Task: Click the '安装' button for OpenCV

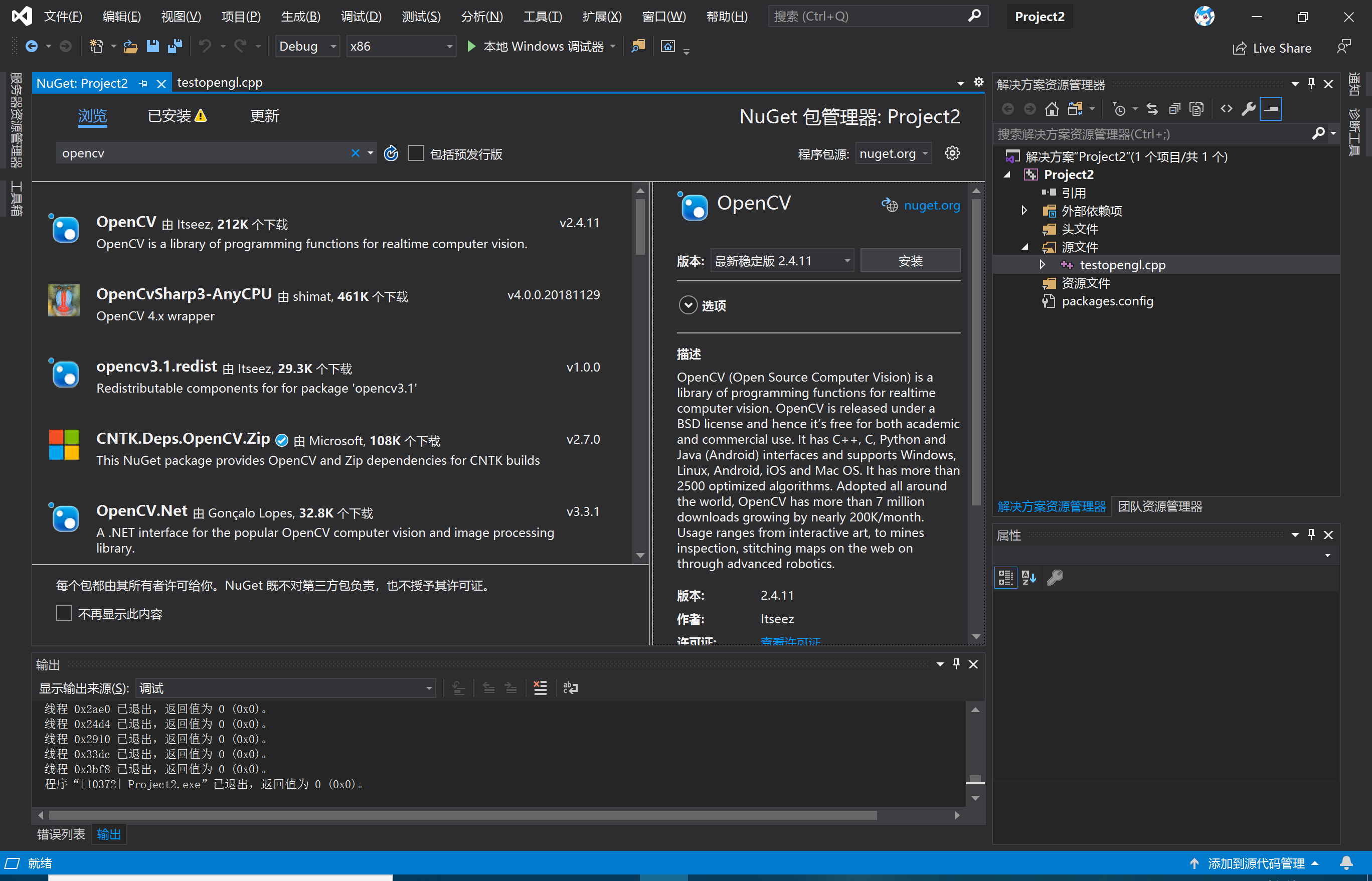Action: click(x=909, y=261)
